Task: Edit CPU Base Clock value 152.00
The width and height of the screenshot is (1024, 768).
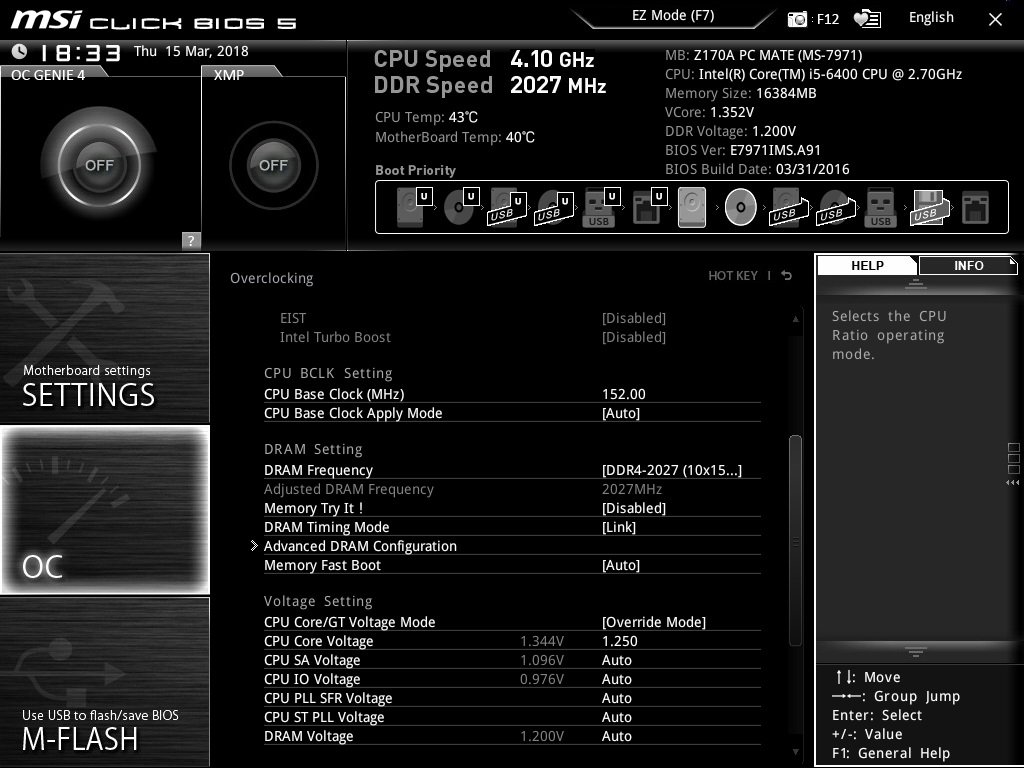Action: coord(624,394)
